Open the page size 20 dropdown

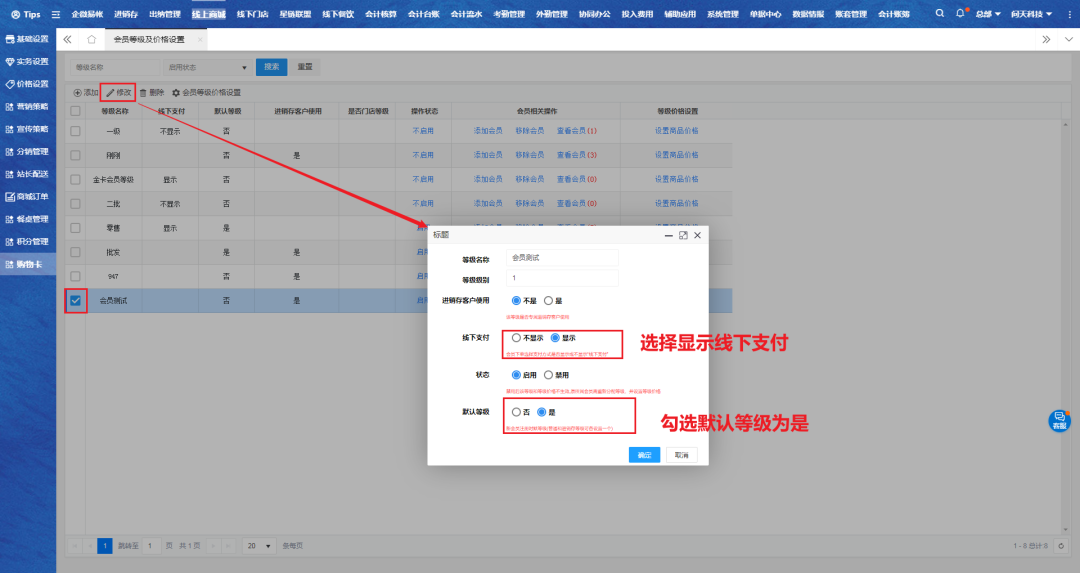pyautogui.click(x=260, y=546)
